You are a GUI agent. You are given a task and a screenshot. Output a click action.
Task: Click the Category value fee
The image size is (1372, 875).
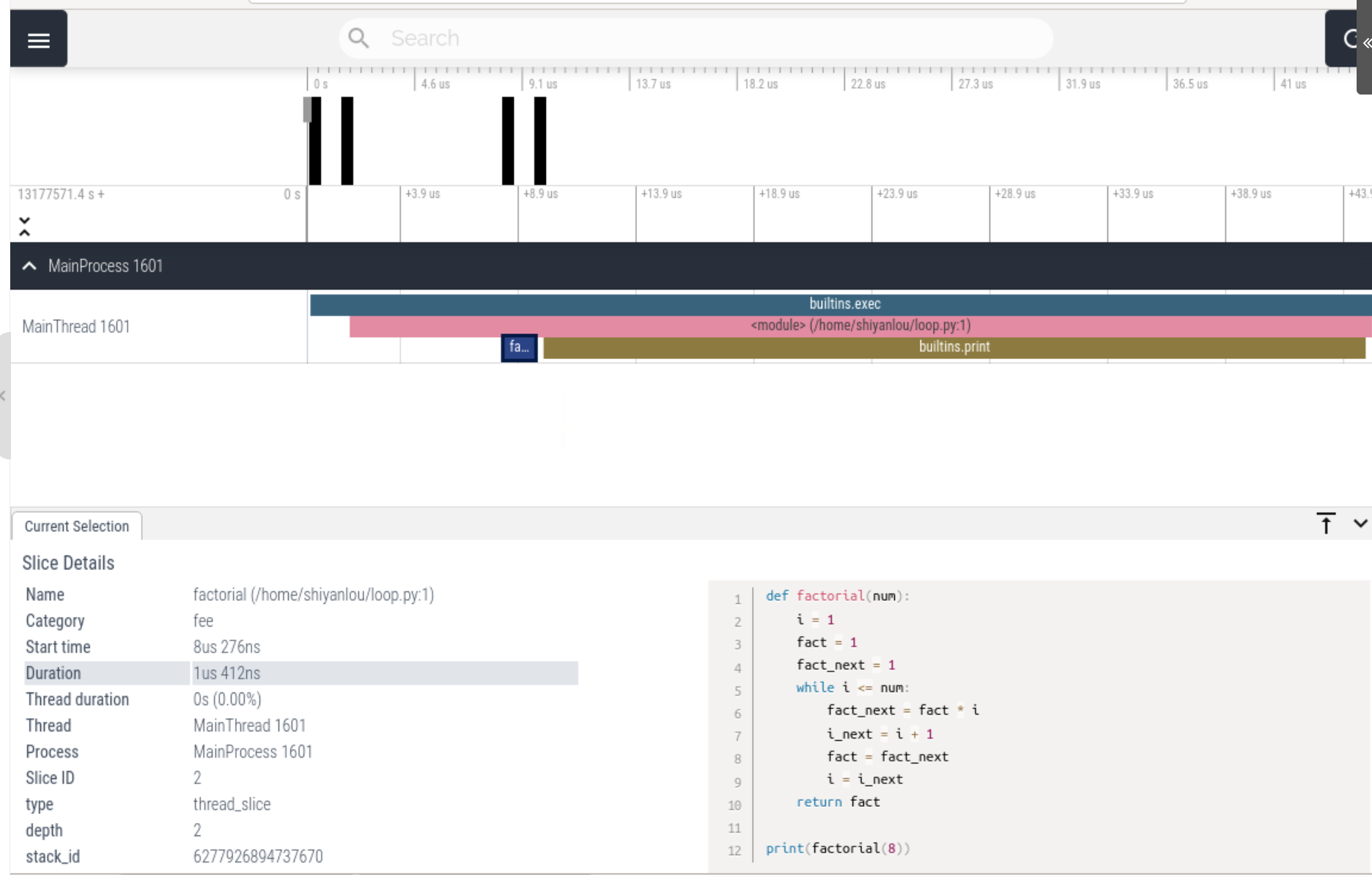tap(203, 621)
